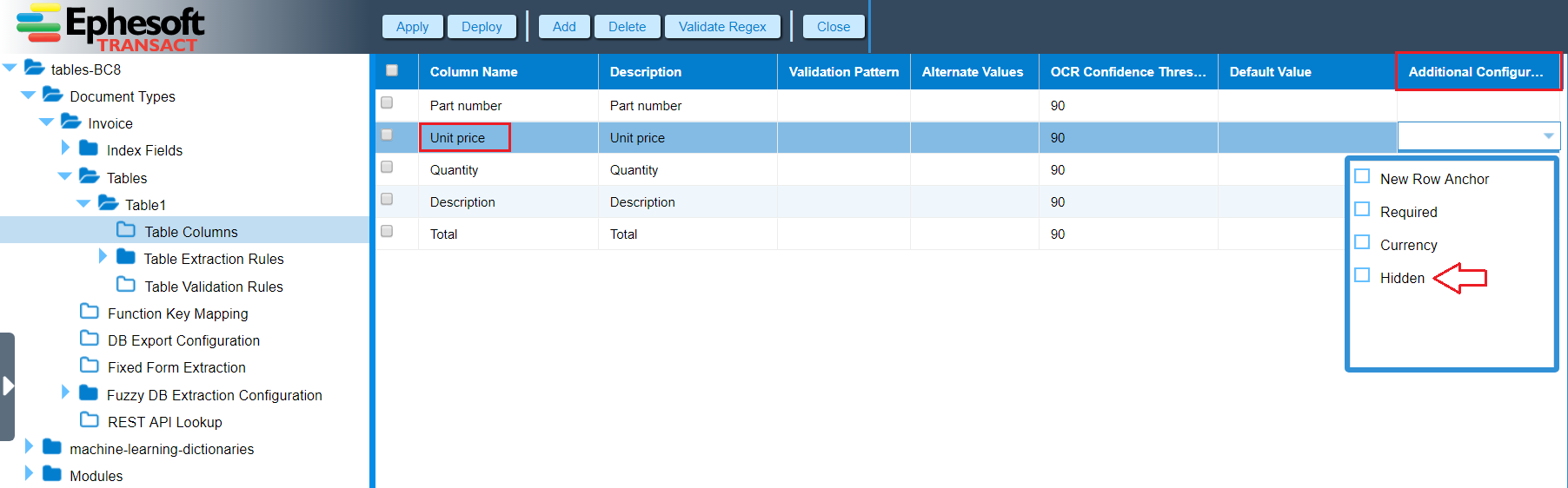This screenshot has width=1568, height=488.
Task: Click the Table1 folder icon
Action: tap(109, 202)
